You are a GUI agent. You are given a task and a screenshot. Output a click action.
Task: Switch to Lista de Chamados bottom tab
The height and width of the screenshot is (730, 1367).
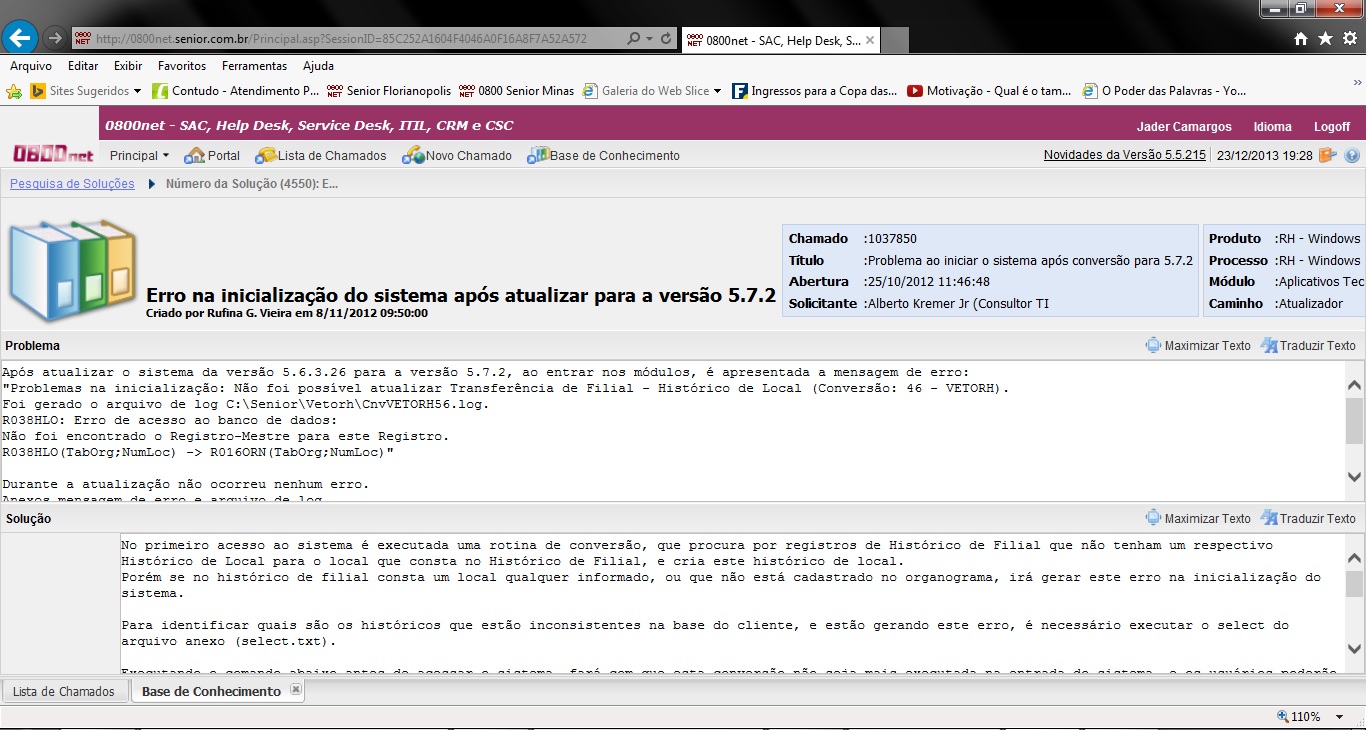[64, 691]
